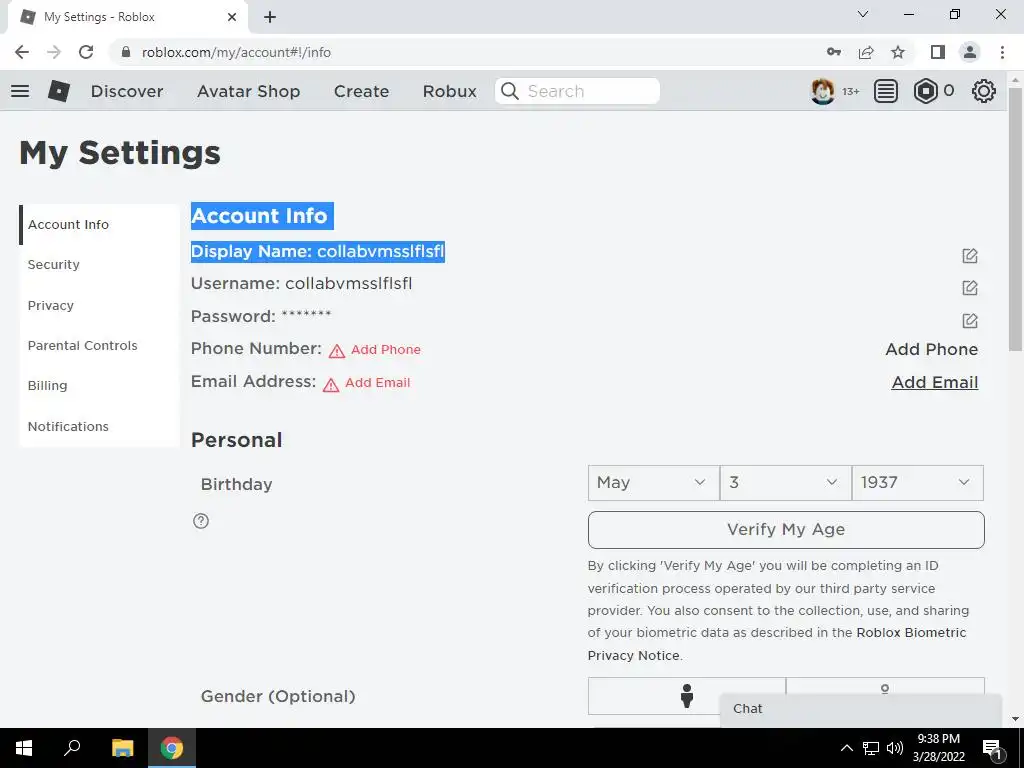This screenshot has width=1024, height=768.
Task: Reload the page
Action: (86, 52)
